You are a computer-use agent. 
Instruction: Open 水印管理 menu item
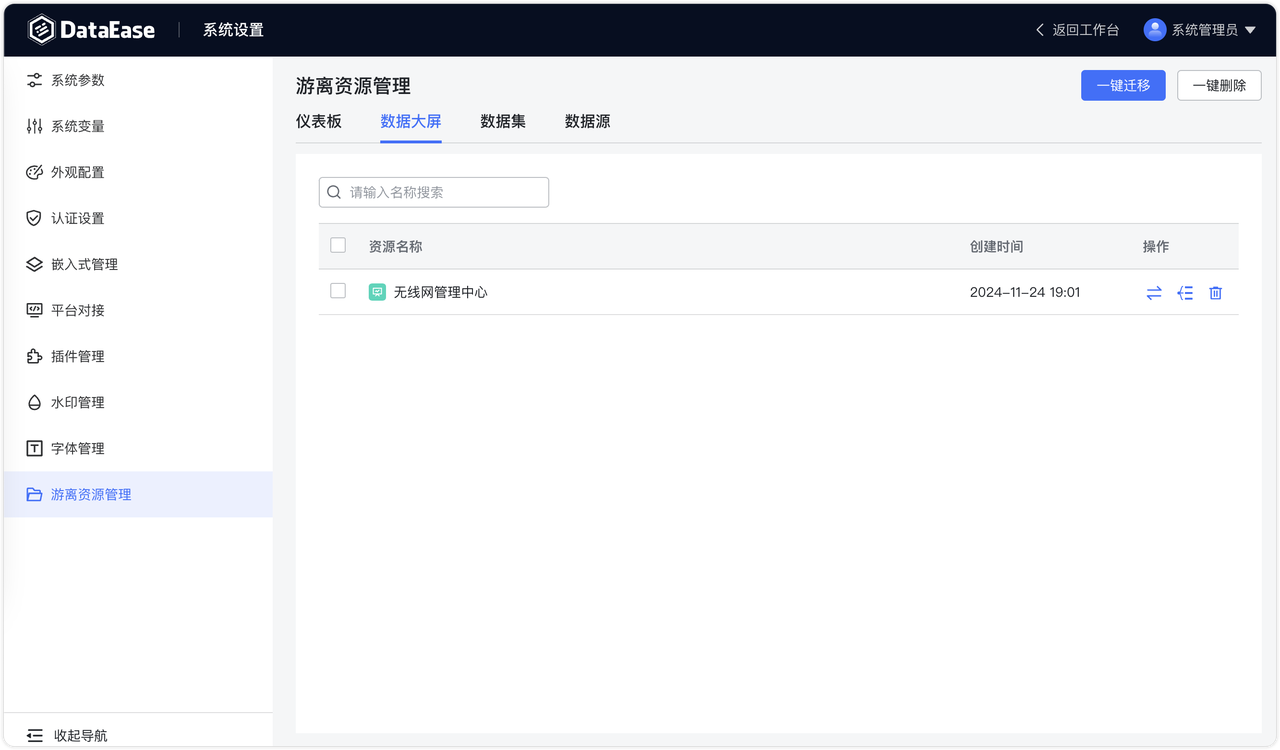138,402
